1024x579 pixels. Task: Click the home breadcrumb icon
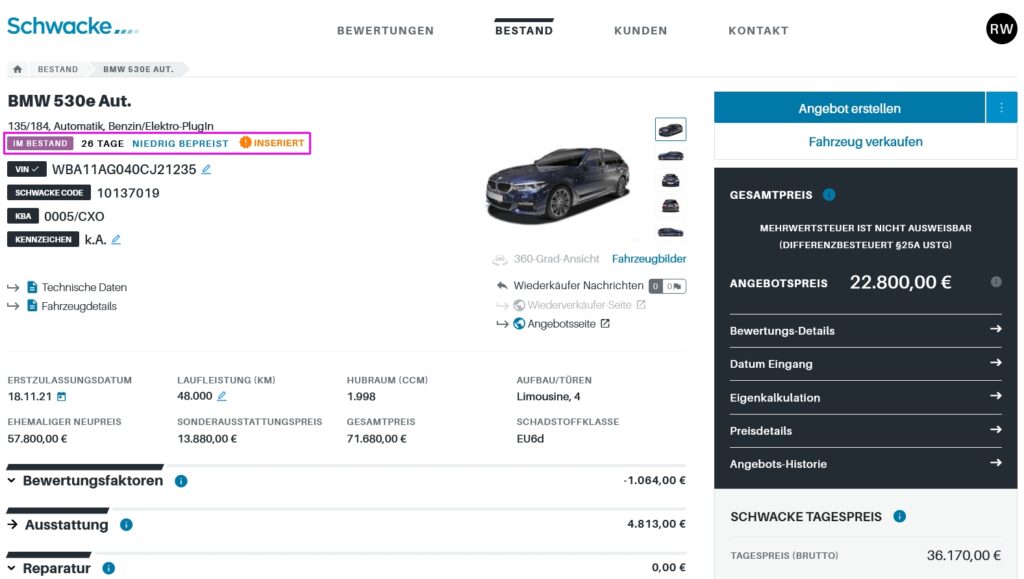[x=18, y=69]
